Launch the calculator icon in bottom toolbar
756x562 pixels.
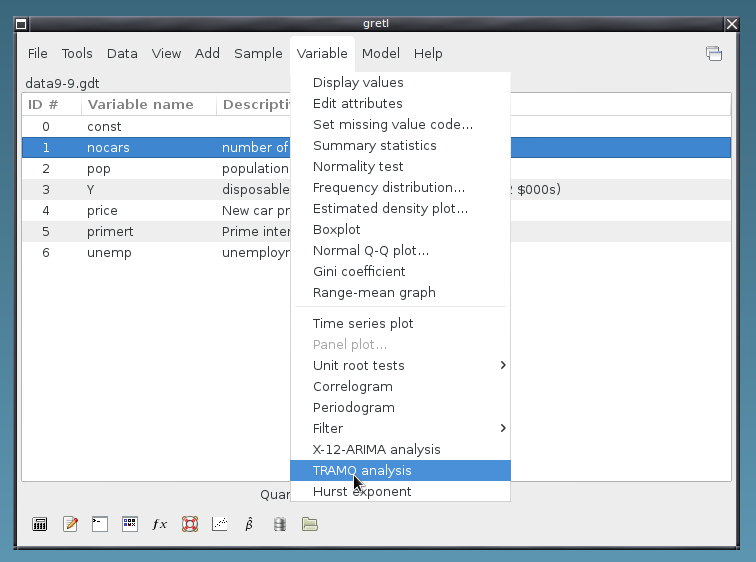tap(40, 524)
